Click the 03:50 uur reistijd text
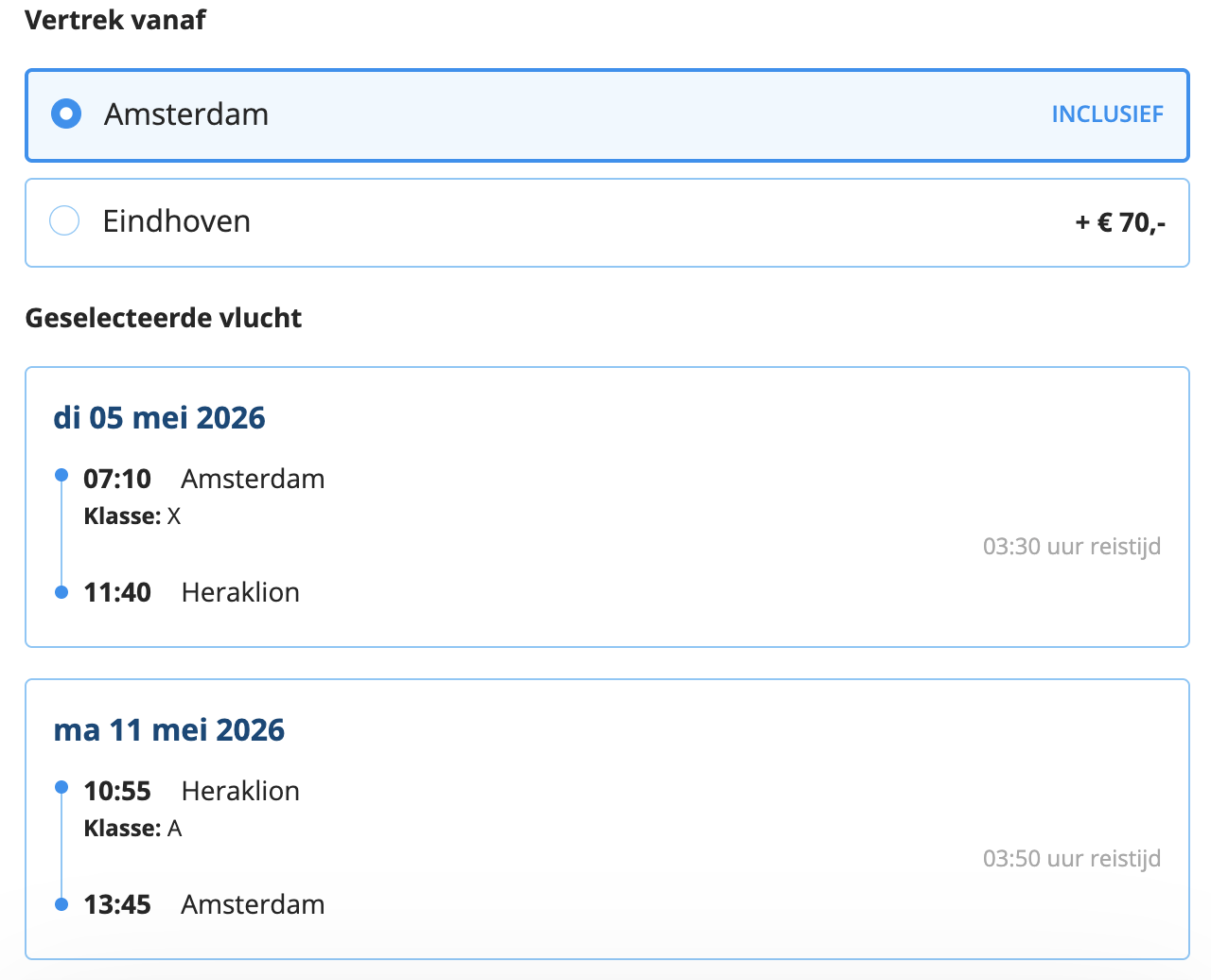1211x980 pixels. (1071, 859)
